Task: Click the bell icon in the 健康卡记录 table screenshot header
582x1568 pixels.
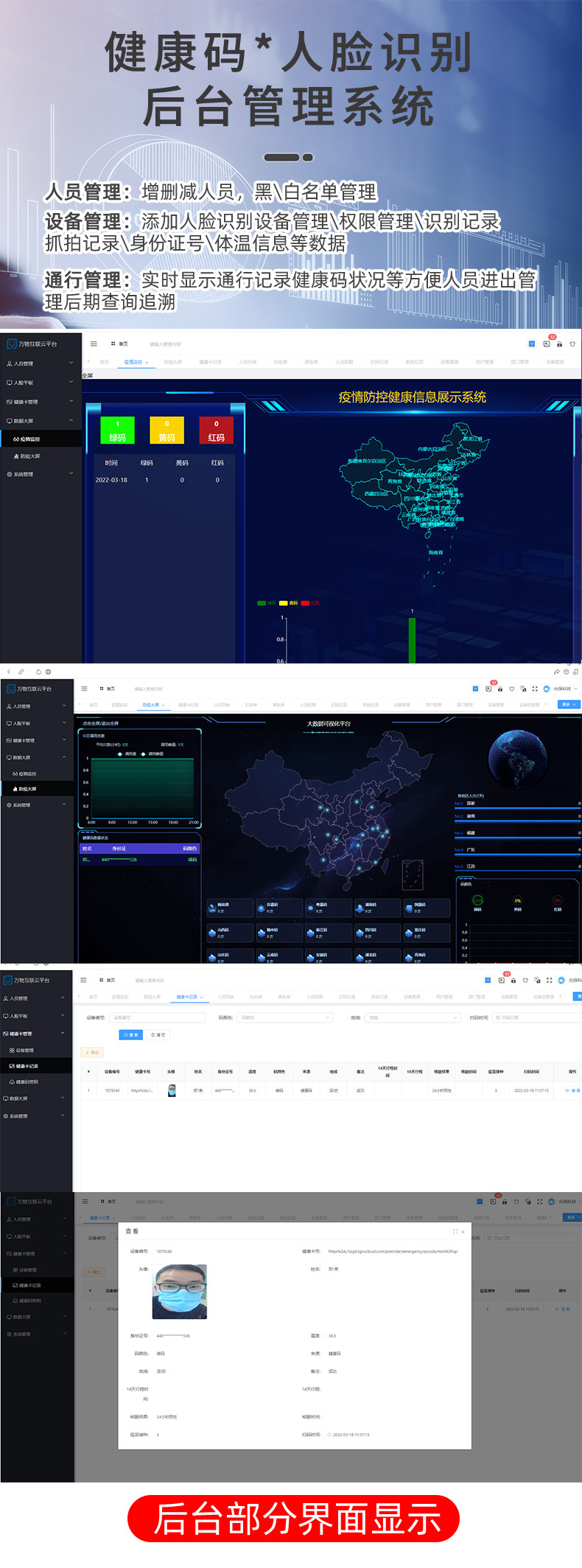Action: tap(502, 980)
